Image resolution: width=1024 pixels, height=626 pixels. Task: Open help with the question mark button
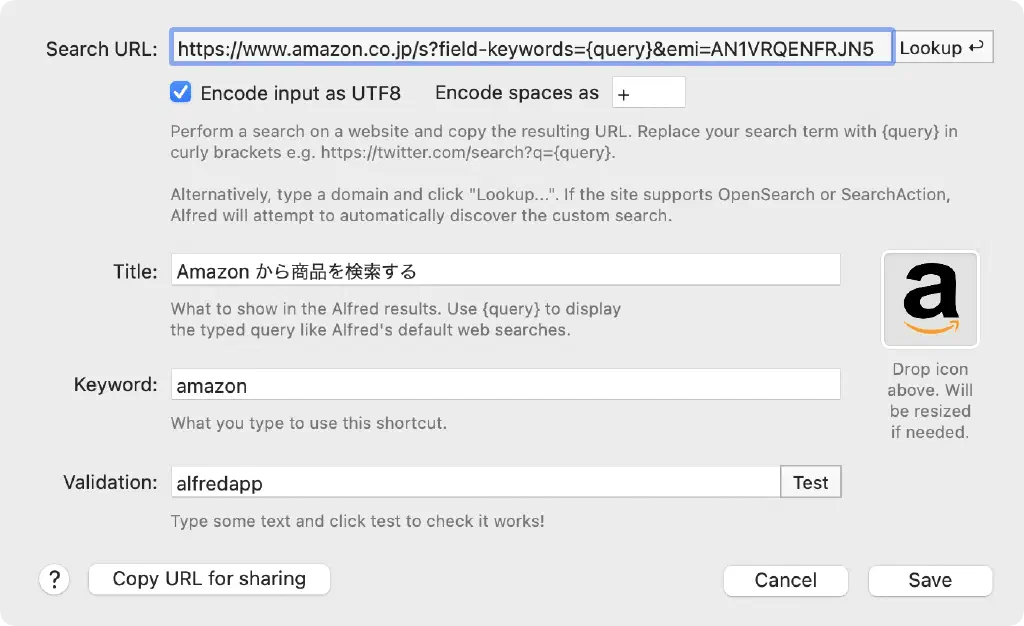(x=54, y=579)
